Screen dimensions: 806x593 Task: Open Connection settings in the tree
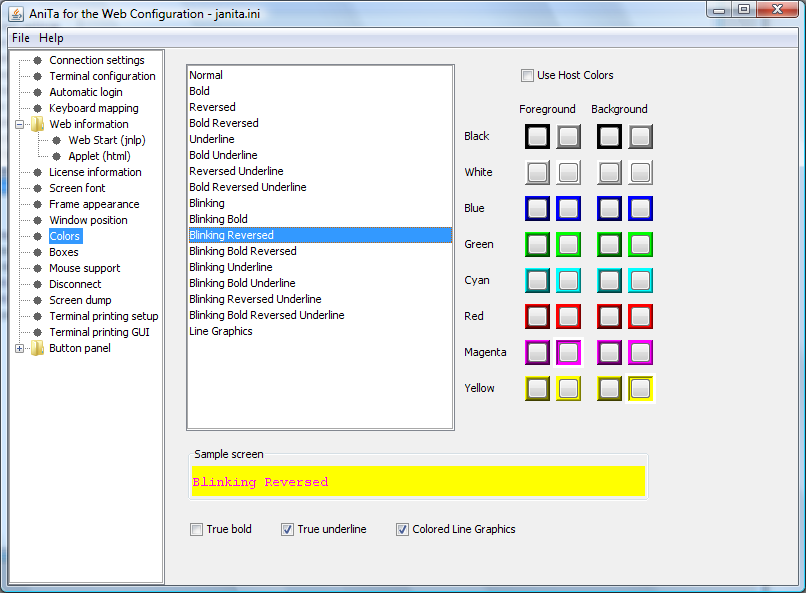pos(97,60)
